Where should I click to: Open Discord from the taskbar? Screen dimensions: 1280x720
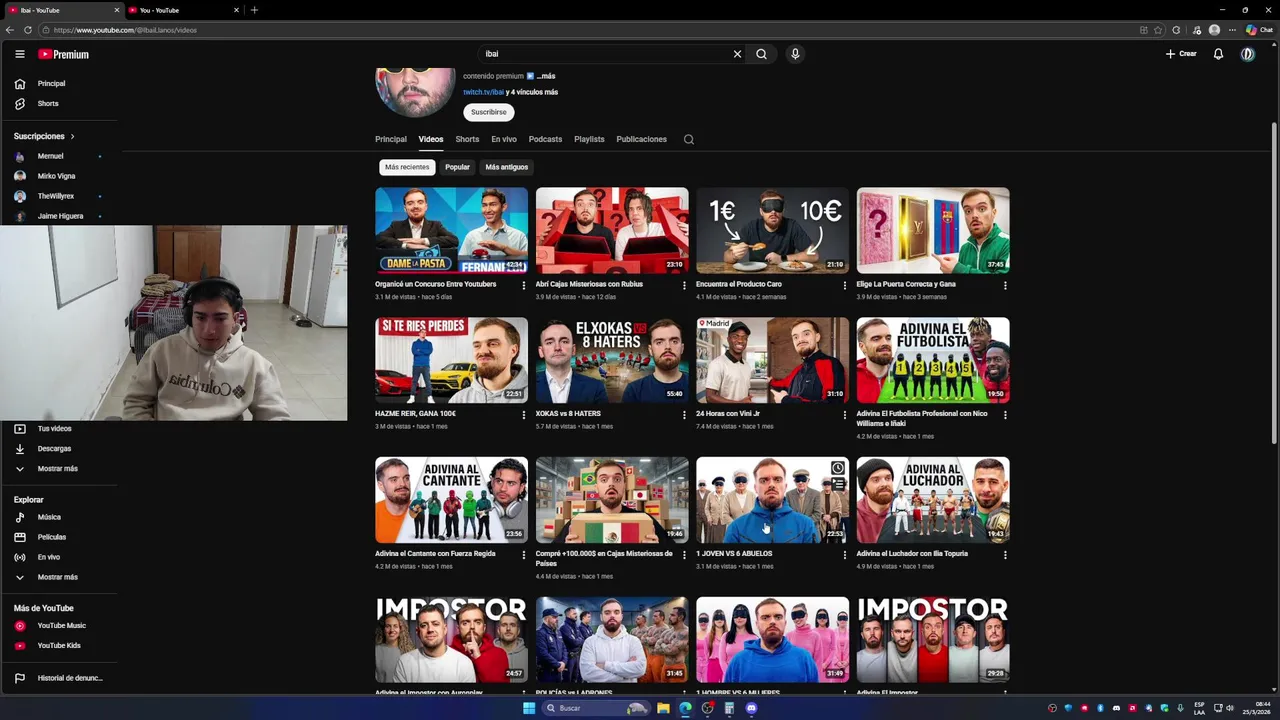click(x=751, y=708)
